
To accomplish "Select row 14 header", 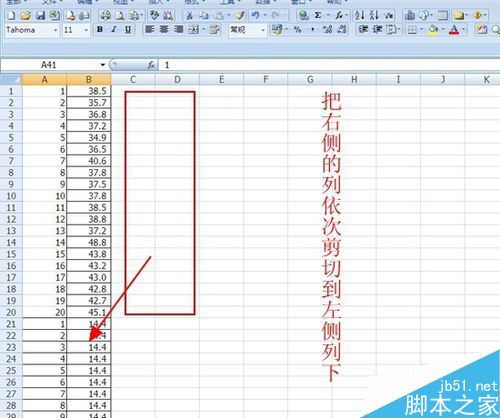I will 11,242.
